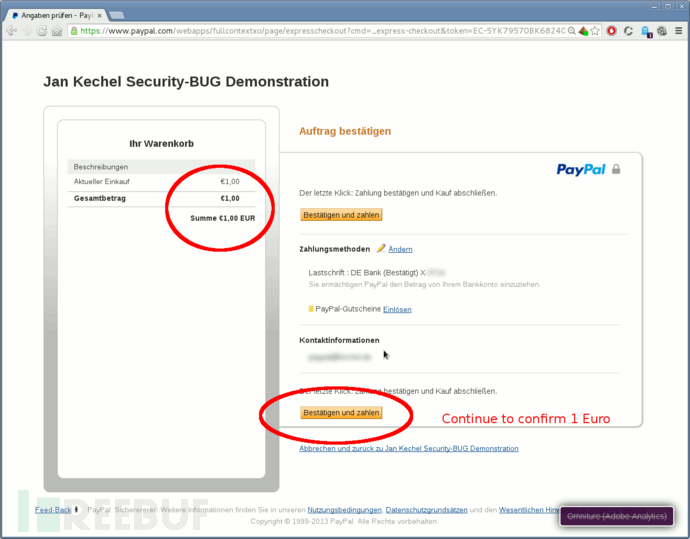
Task: Click the zoom magnifier icon in address bar
Action: pos(571,31)
